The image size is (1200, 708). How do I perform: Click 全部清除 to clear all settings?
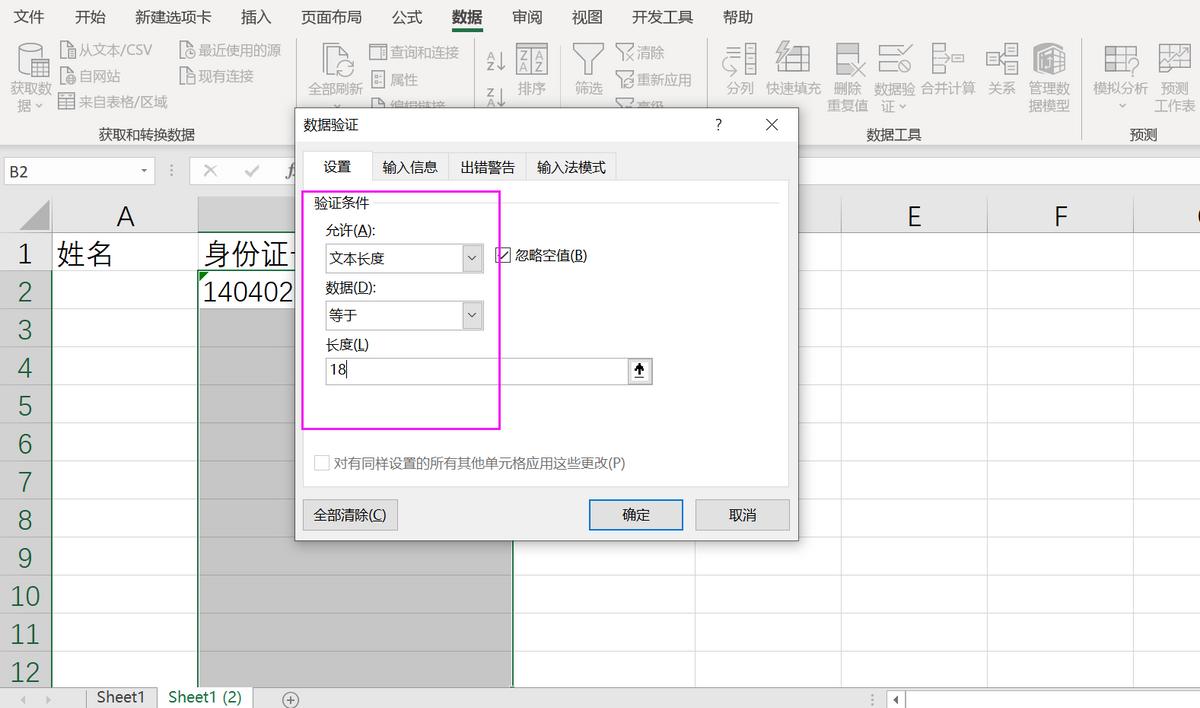350,514
